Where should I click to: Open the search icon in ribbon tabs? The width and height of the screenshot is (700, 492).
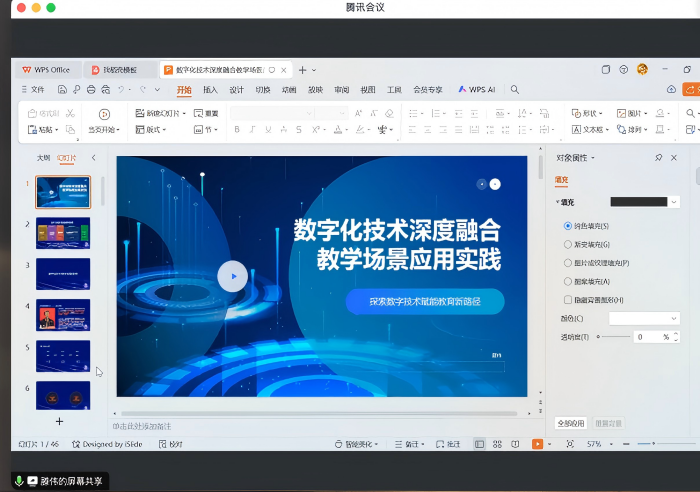click(x=515, y=89)
